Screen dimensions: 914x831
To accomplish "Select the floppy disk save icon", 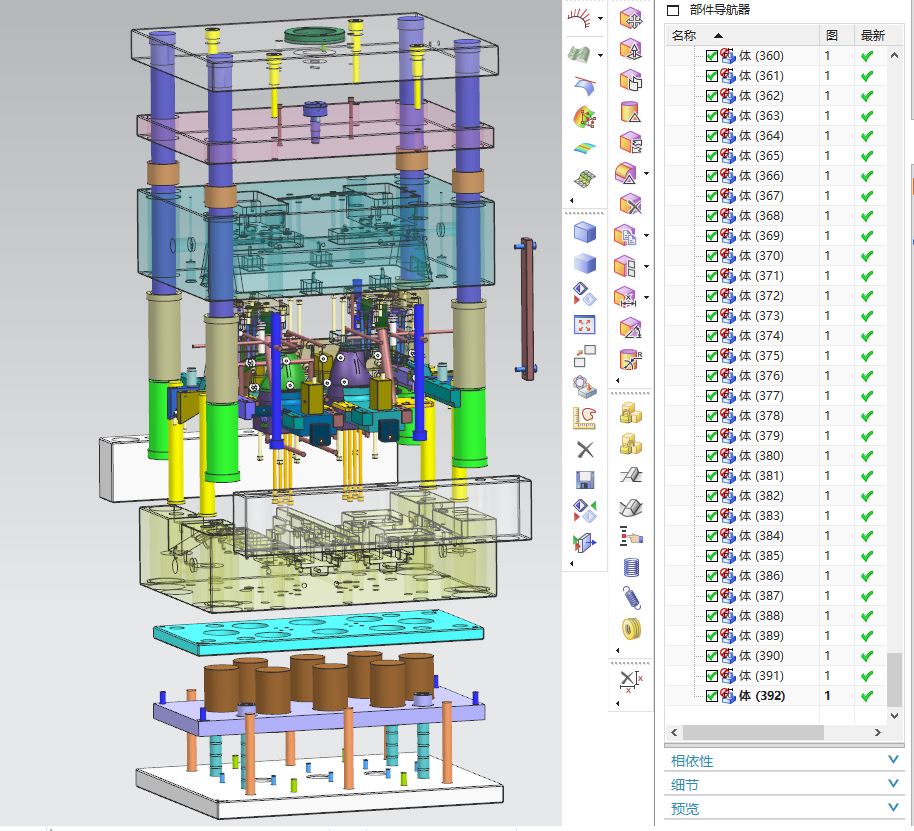I will (585, 480).
